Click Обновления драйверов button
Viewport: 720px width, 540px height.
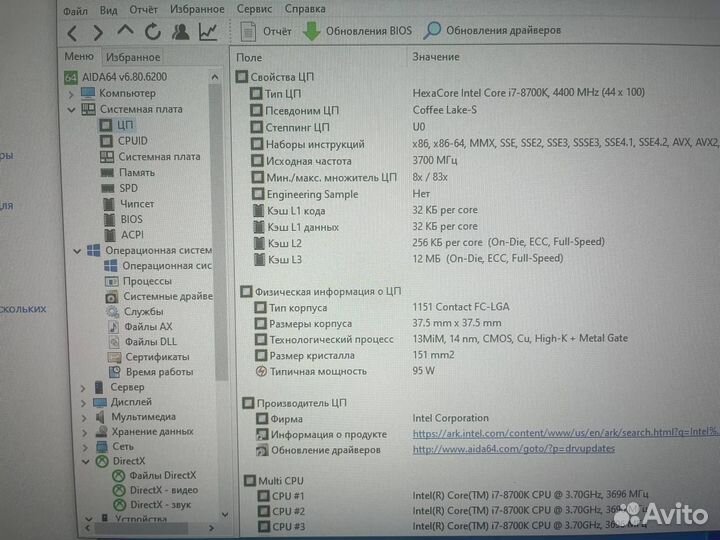(x=492, y=30)
